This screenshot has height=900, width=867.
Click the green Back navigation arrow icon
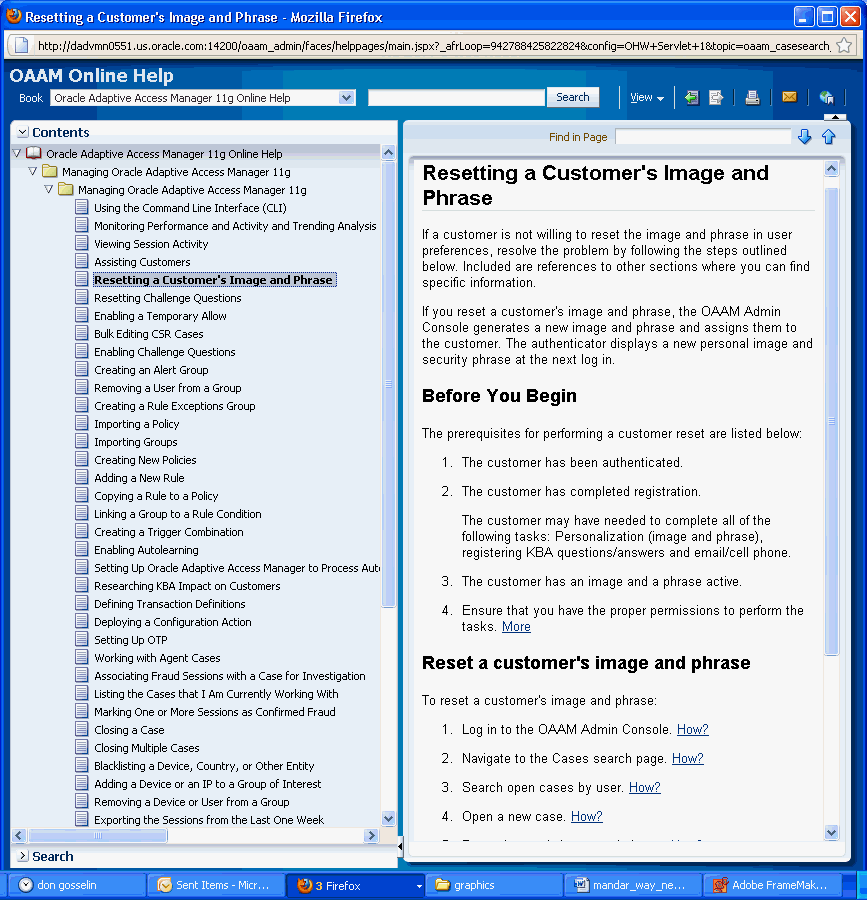[x=692, y=97]
